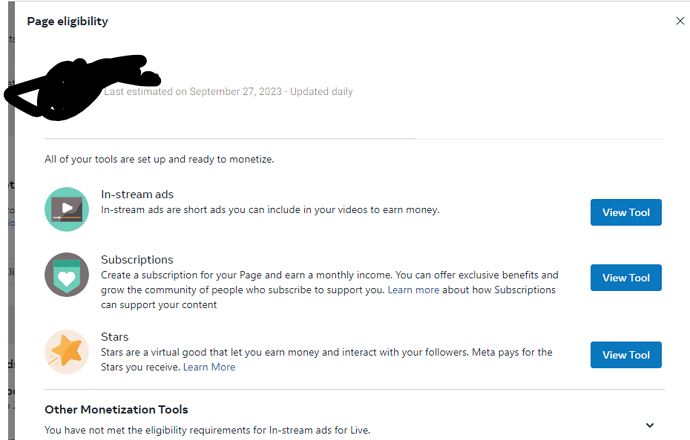
Task: Click the In-stream ads for Live notice
Action: [207, 430]
